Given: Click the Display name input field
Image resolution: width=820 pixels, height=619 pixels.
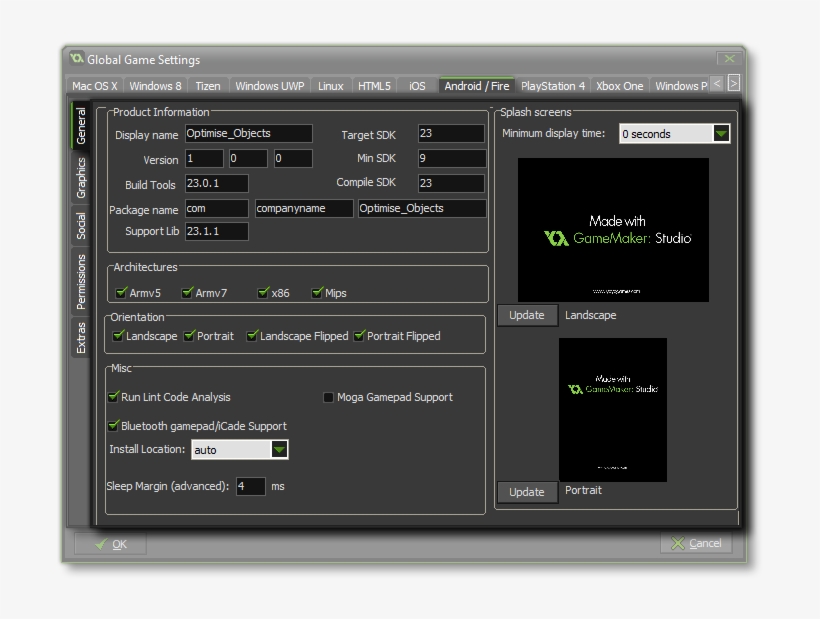Looking at the screenshot, I should click(x=248, y=134).
